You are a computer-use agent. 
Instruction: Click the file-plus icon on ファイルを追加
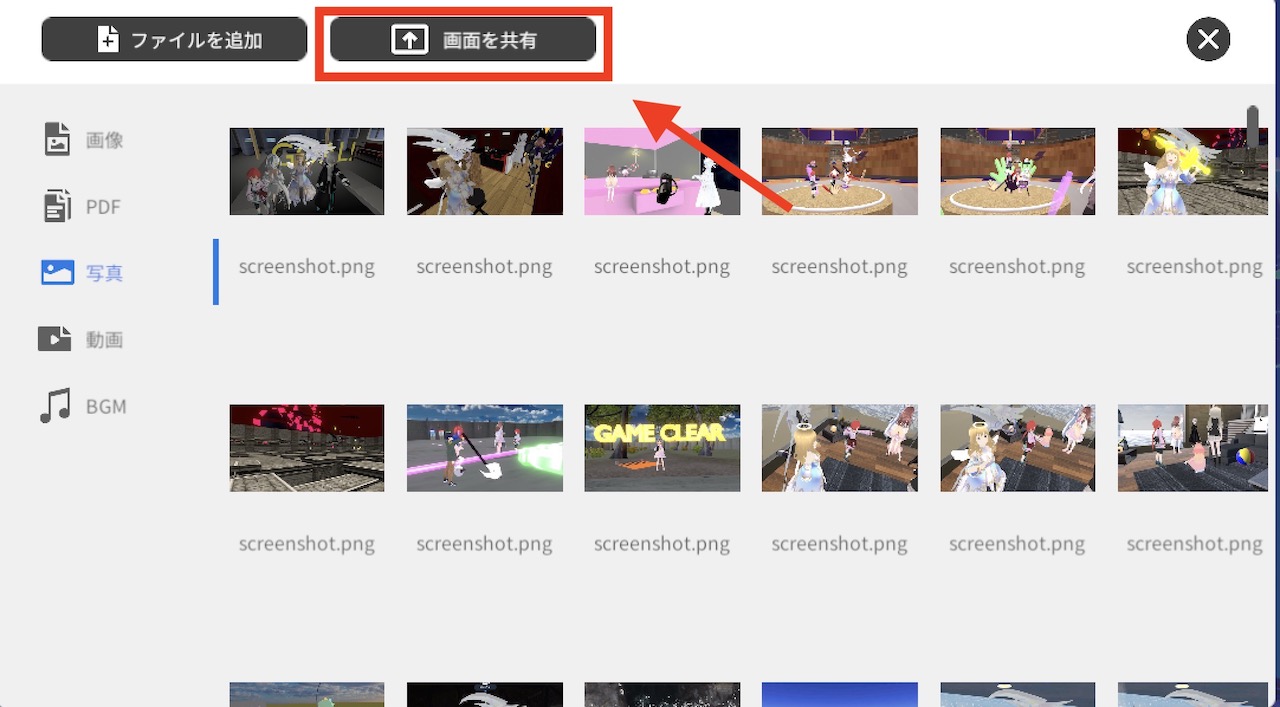(x=108, y=40)
